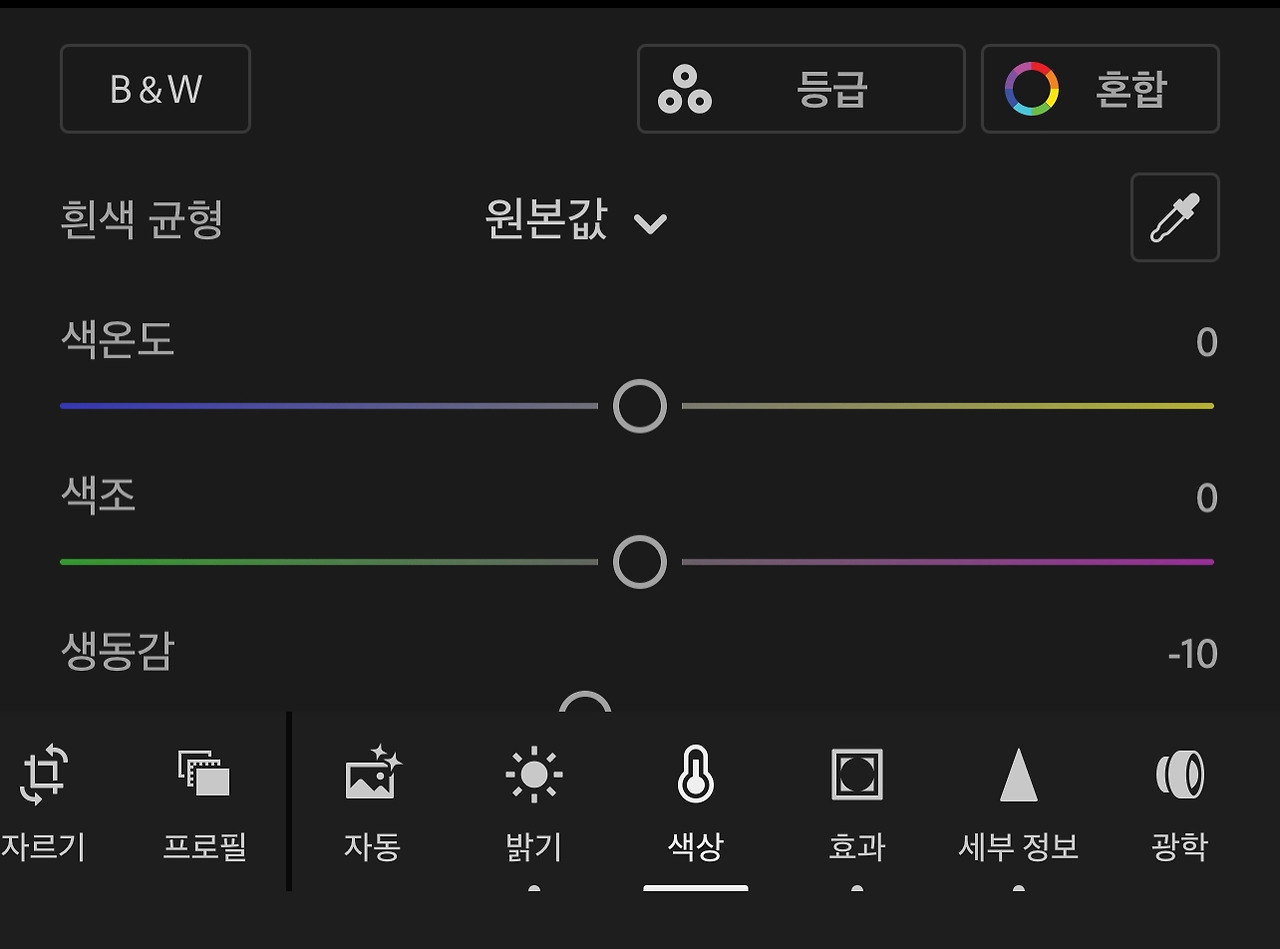Expand the 원본값 white balance dropdown
The width and height of the screenshot is (1280, 949).
coord(576,219)
